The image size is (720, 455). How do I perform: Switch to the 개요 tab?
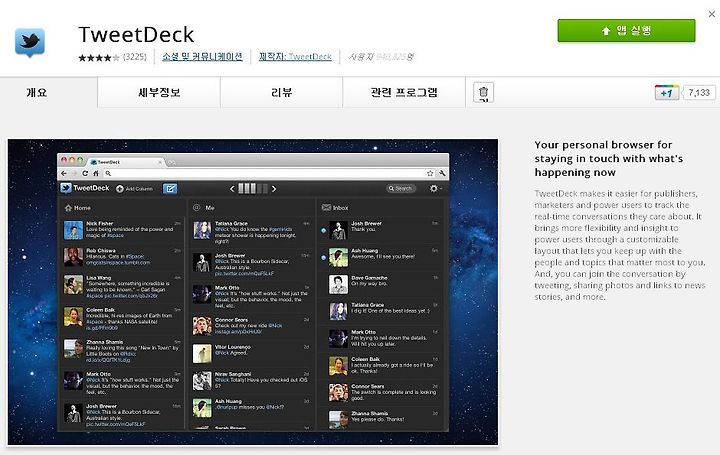(37, 92)
